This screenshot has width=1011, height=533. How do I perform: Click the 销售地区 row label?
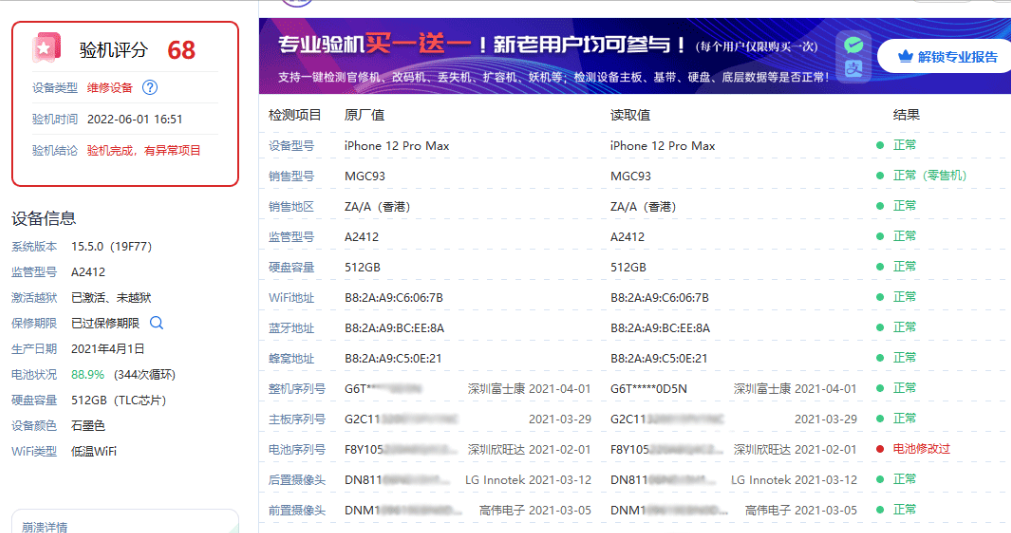click(x=291, y=206)
